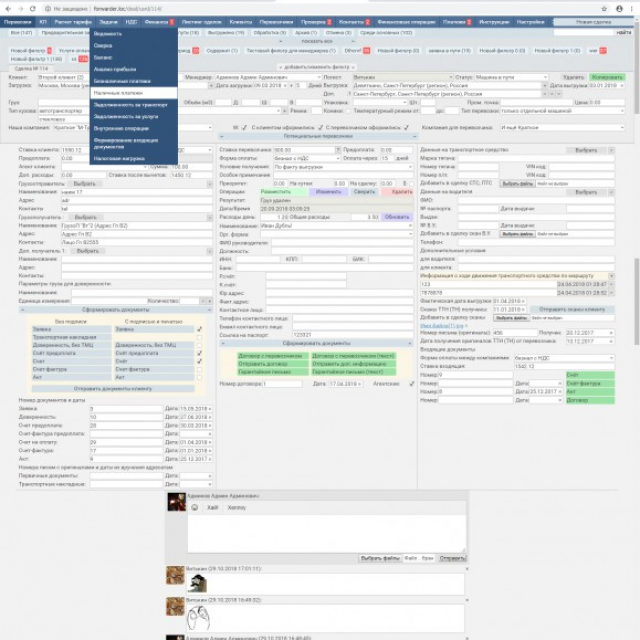Image resolution: width=640 pixels, height=640 pixels.
Task: Toggle checkbox on the 'Счет-фактура' row
Action: (200, 369)
